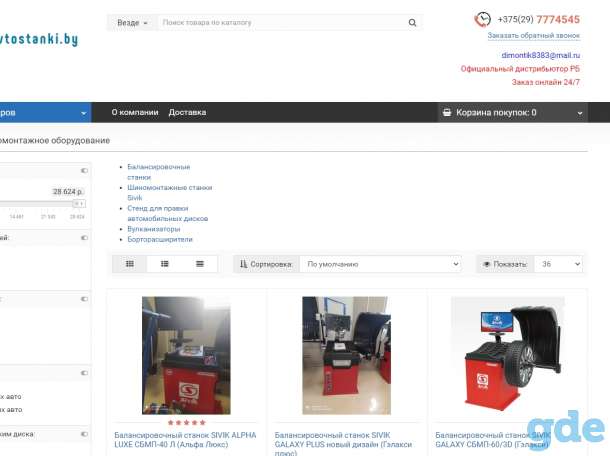
Task: Click the eye icon near Показать
Action: coord(486,264)
